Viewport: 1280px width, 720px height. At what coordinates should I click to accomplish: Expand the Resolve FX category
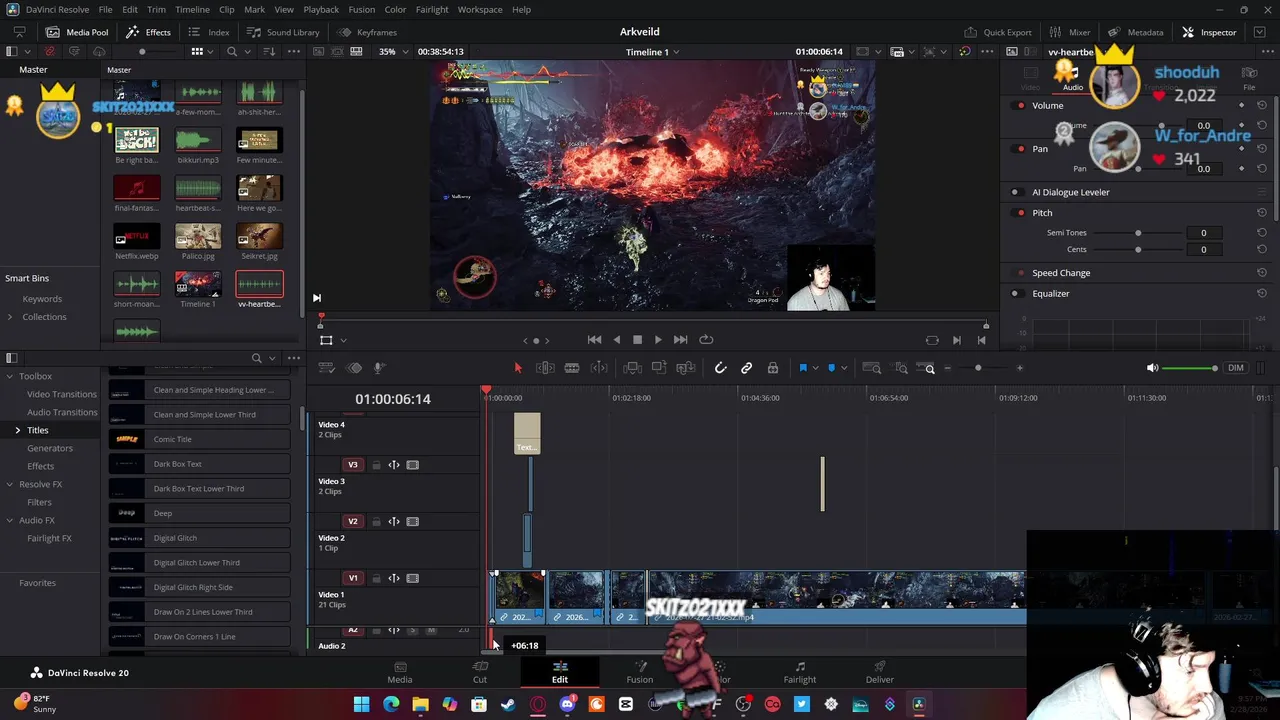10,484
